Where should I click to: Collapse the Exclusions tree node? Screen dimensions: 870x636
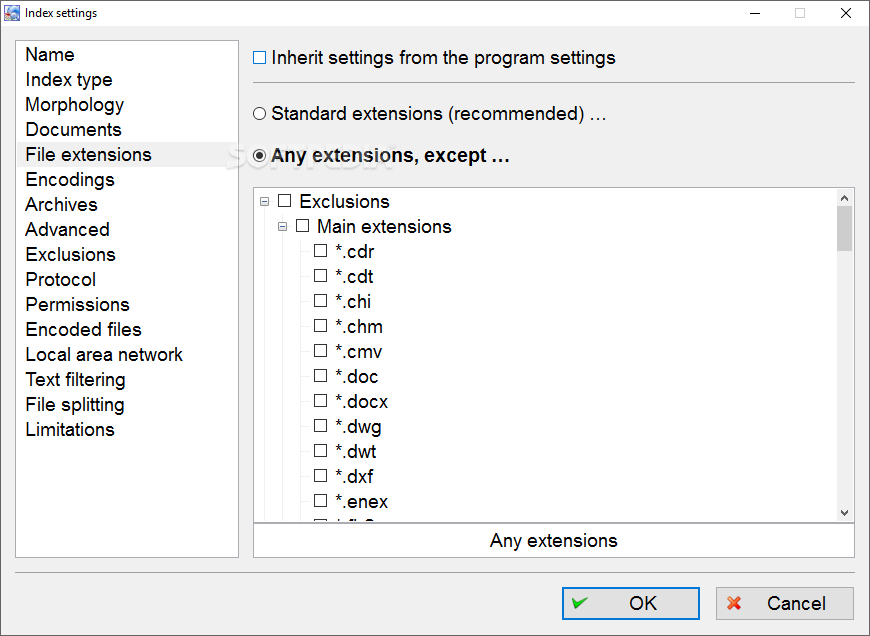click(265, 201)
